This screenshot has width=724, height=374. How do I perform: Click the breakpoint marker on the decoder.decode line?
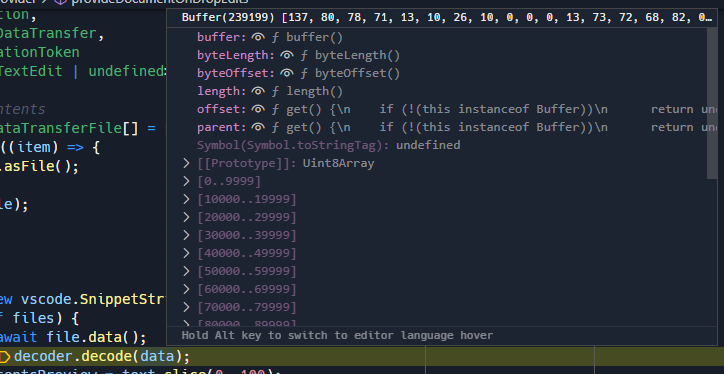pyautogui.click(x=4, y=356)
